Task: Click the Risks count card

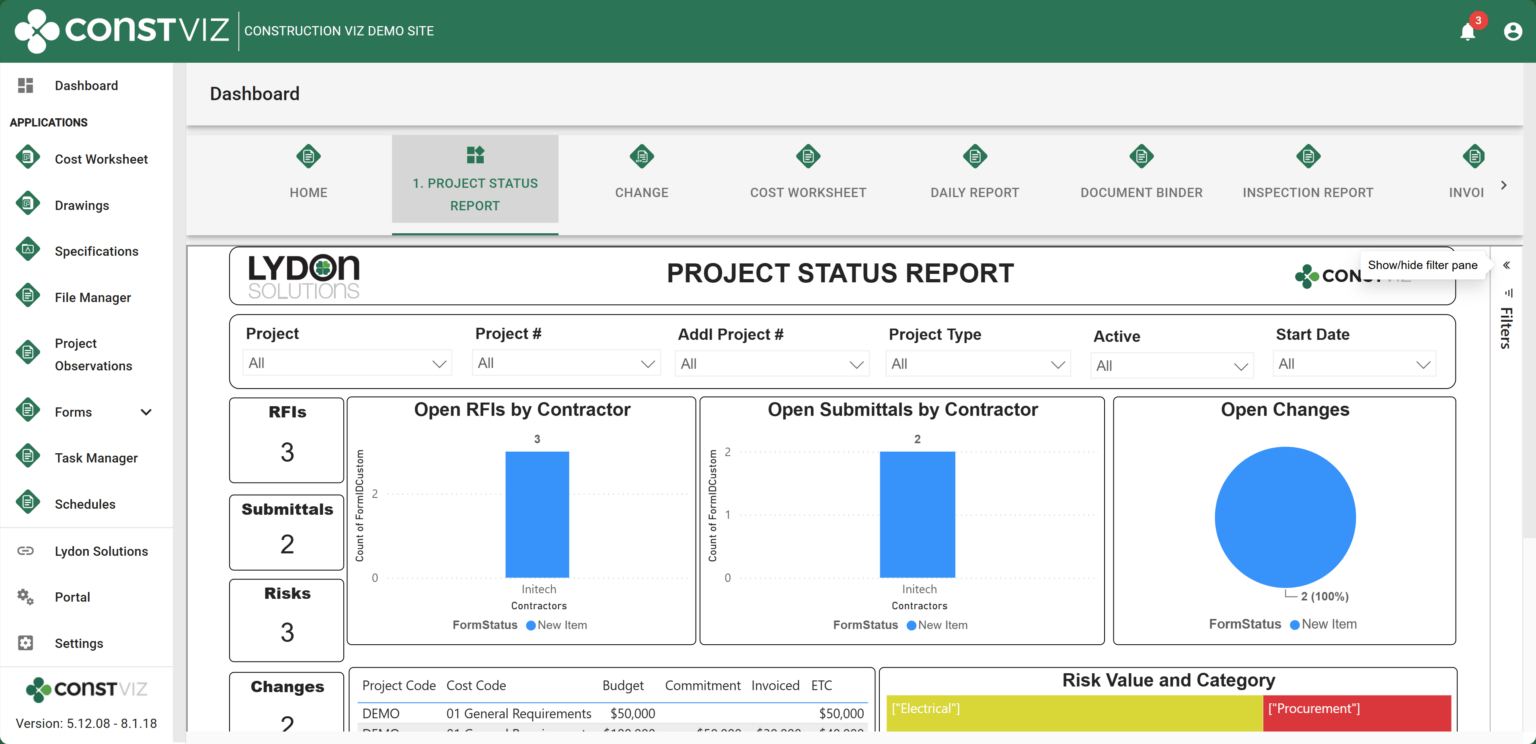Action: [x=287, y=620]
